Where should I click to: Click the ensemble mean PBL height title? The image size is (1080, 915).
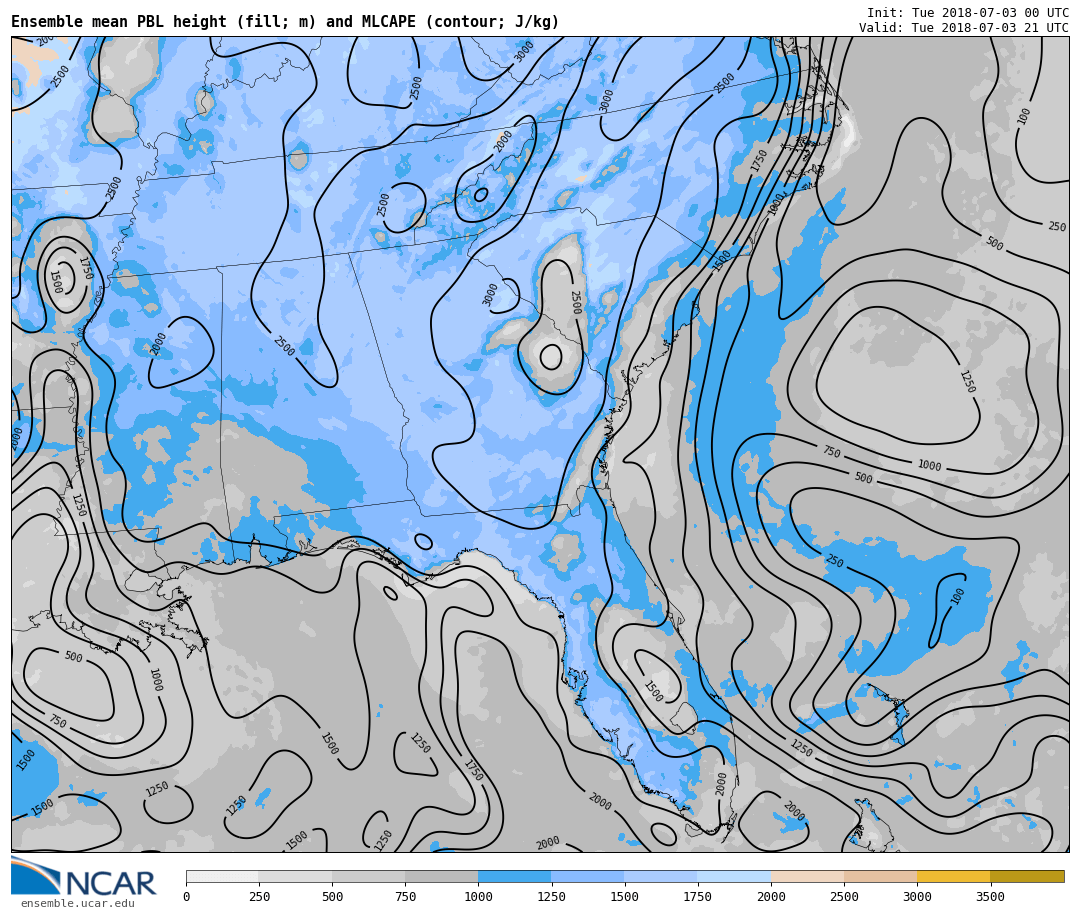point(285,22)
